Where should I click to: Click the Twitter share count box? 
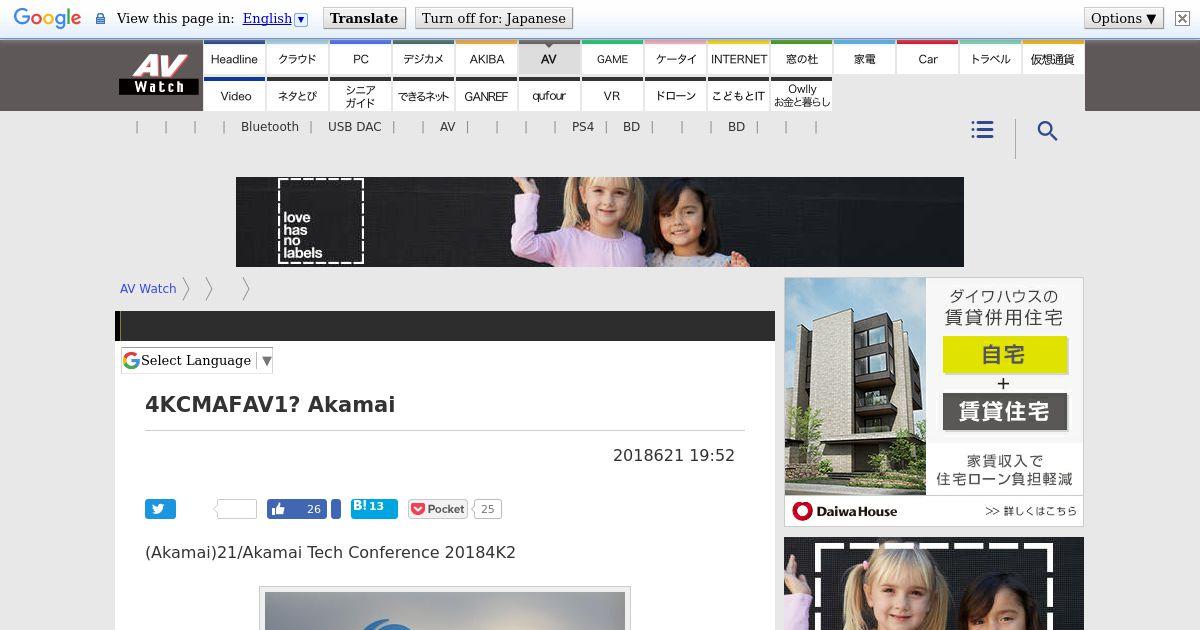click(x=236, y=509)
